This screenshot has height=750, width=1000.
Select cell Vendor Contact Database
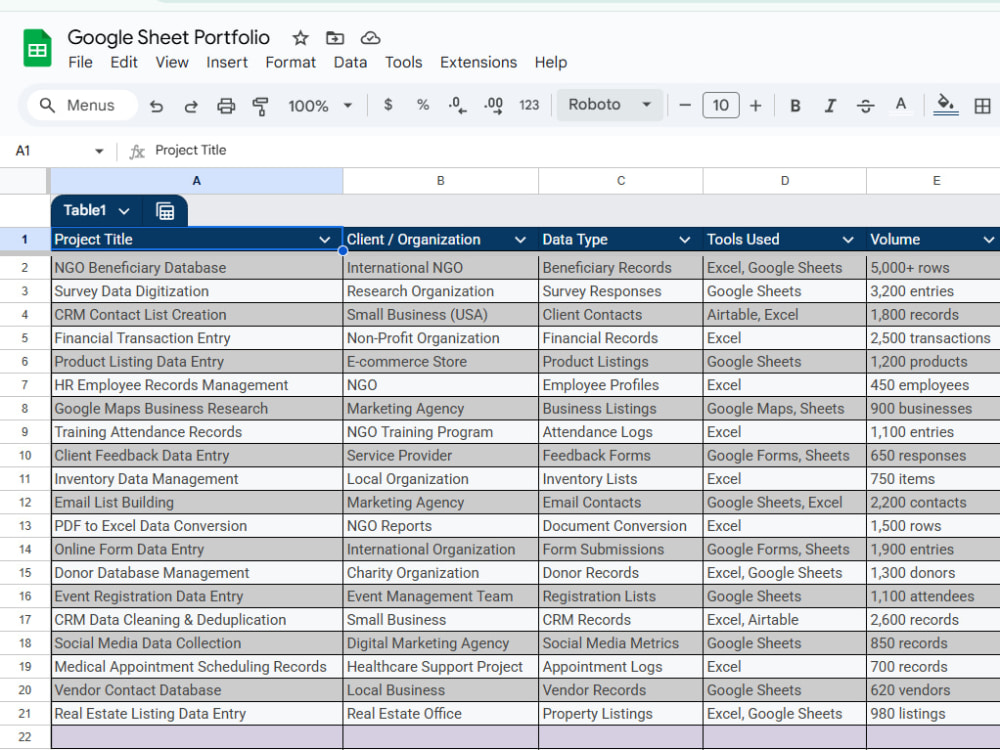click(196, 690)
